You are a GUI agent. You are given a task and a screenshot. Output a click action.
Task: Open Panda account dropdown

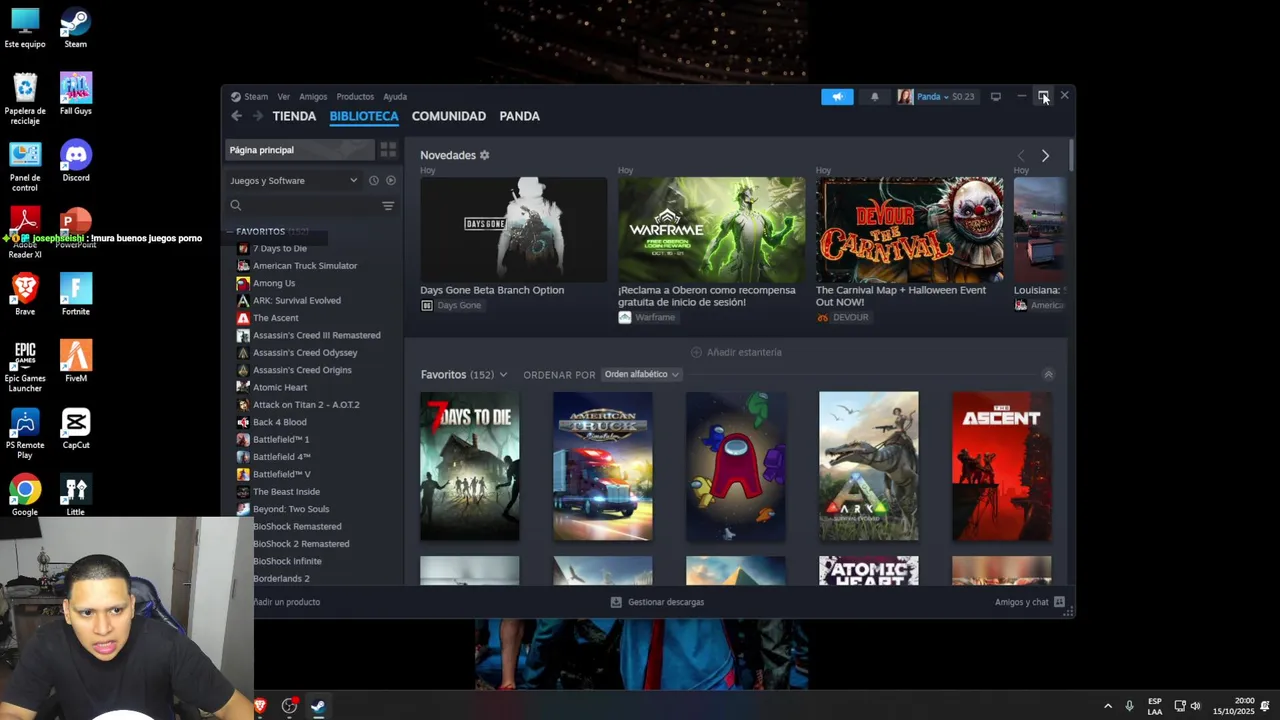coord(935,97)
